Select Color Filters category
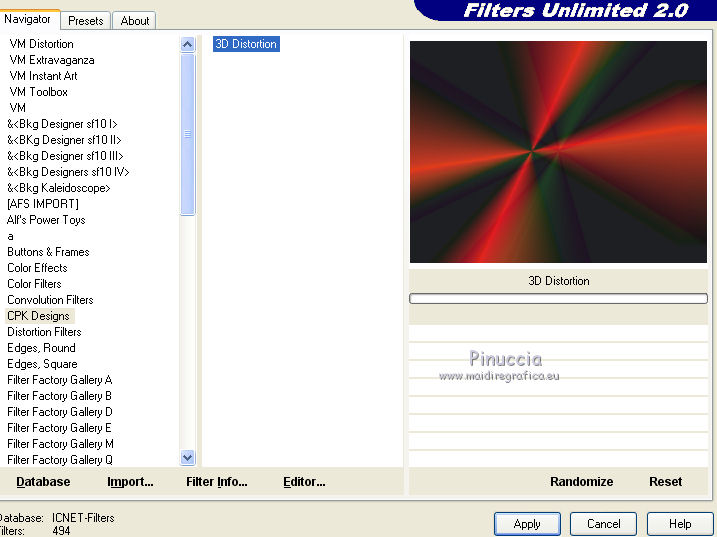The height and width of the screenshot is (537, 717). (34, 284)
